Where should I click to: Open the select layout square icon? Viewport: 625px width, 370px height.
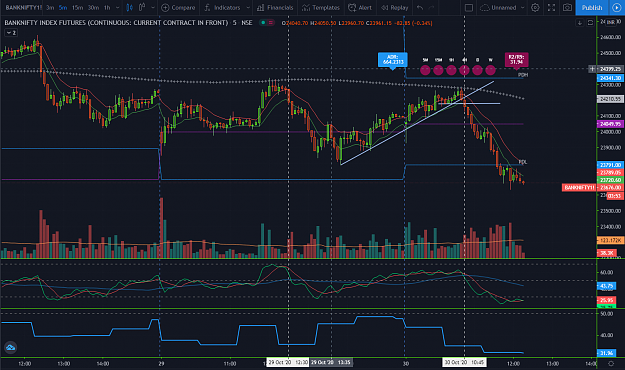(x=469, y=8)
